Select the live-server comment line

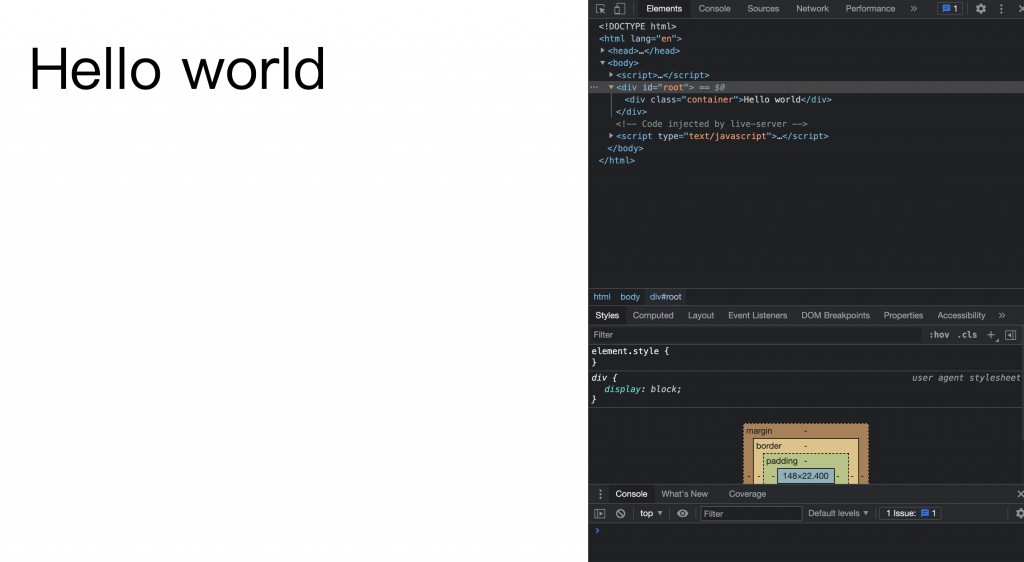point(711,124)
